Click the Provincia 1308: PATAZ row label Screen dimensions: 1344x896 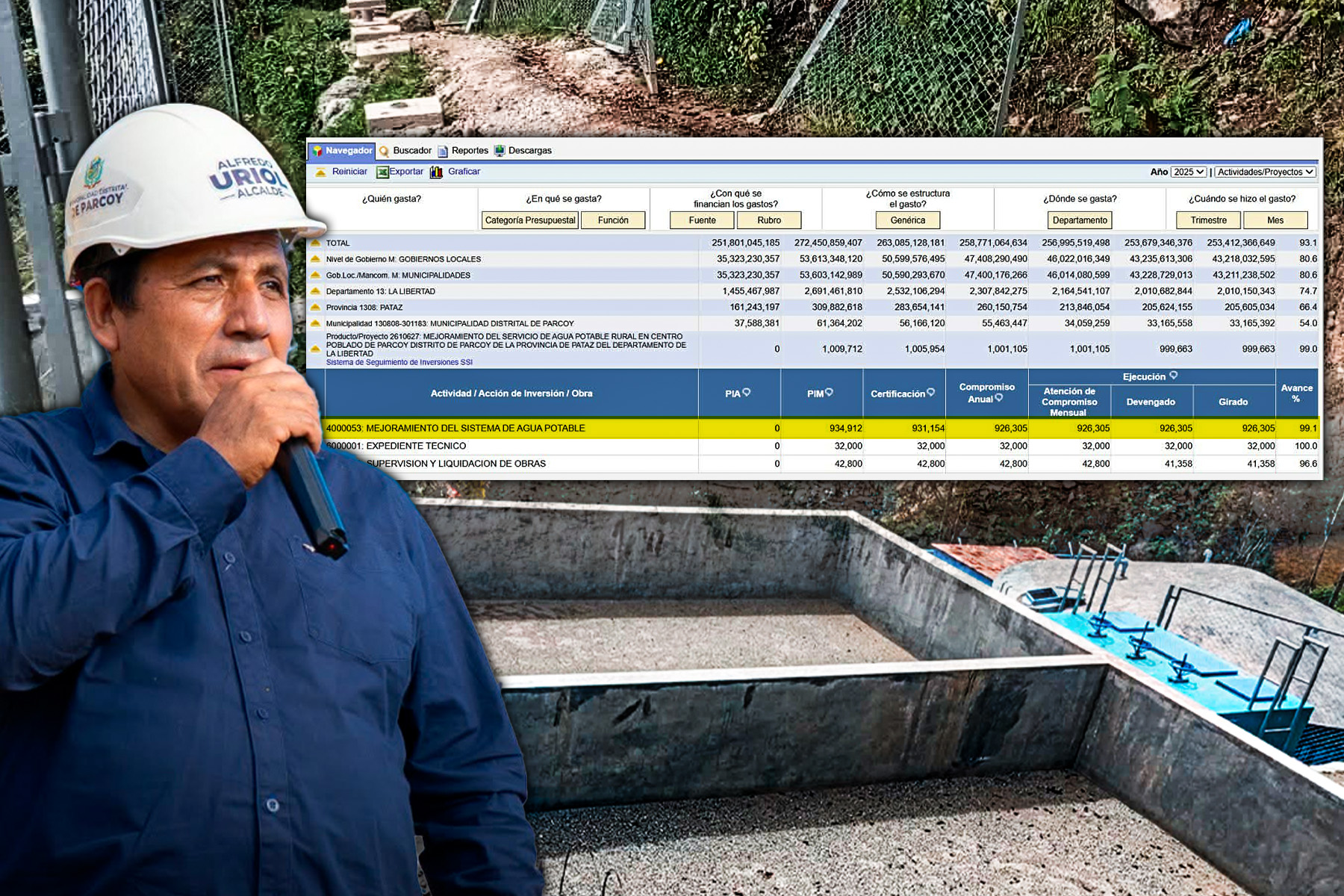[364, 308]
